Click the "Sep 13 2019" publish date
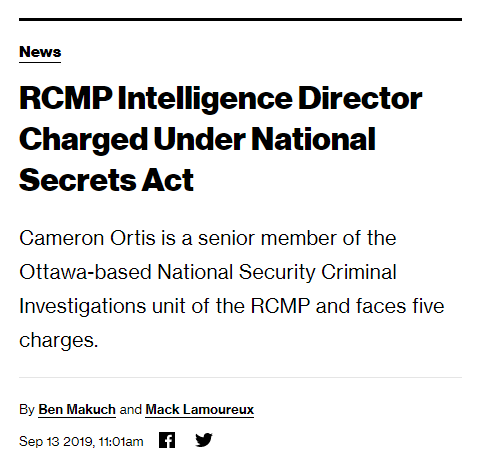The height and width of the screenshot is (457, 479). (x=57, y=442)
